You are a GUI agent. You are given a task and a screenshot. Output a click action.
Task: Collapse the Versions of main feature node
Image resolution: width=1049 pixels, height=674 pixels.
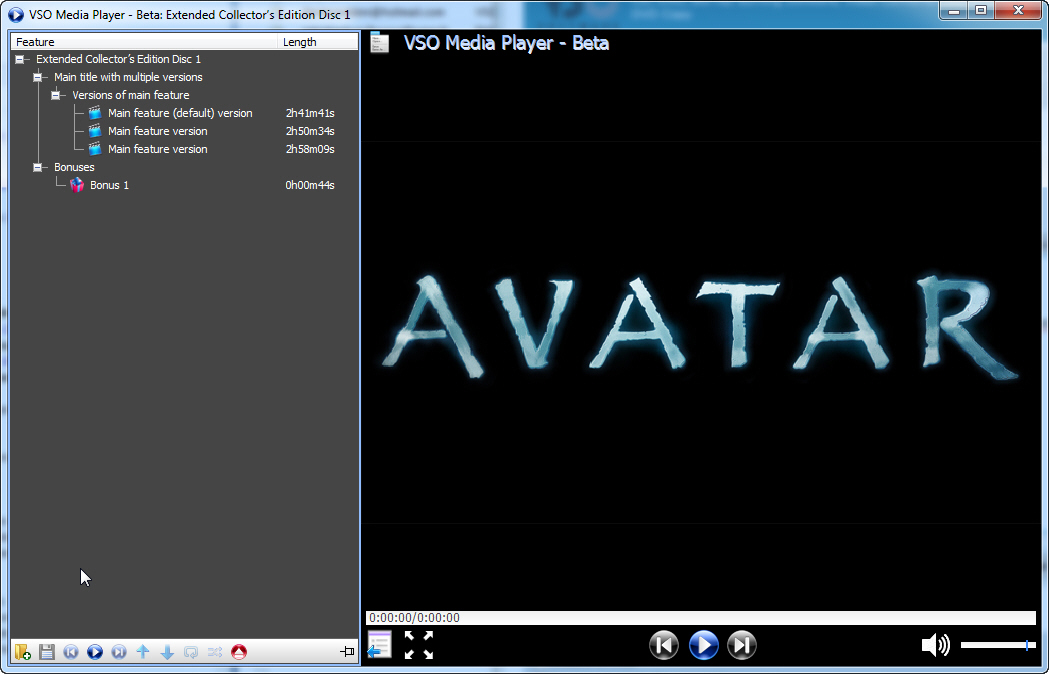point(56,96)
